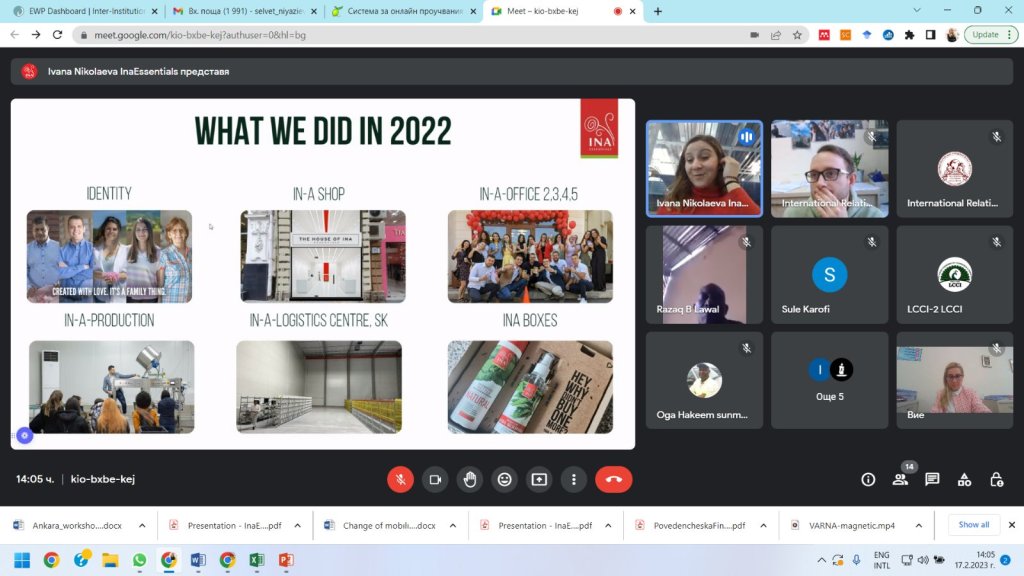This screenshot has height=576, width=1024.
Task: Reload the Meet page
Action: [57, 35]
